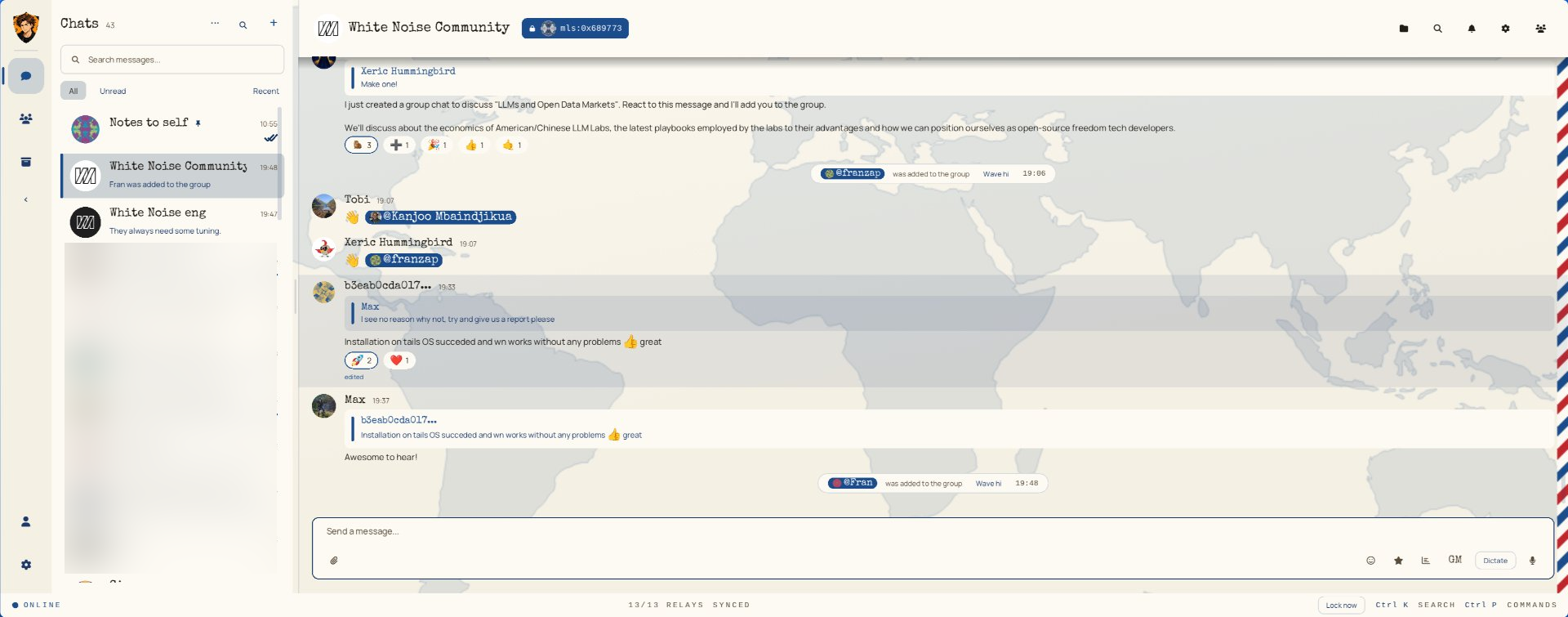Toggle the heart reaction on the tails OS message
Image resolution: width=1568 pixels, height=617 pixels.
(399, 360)
